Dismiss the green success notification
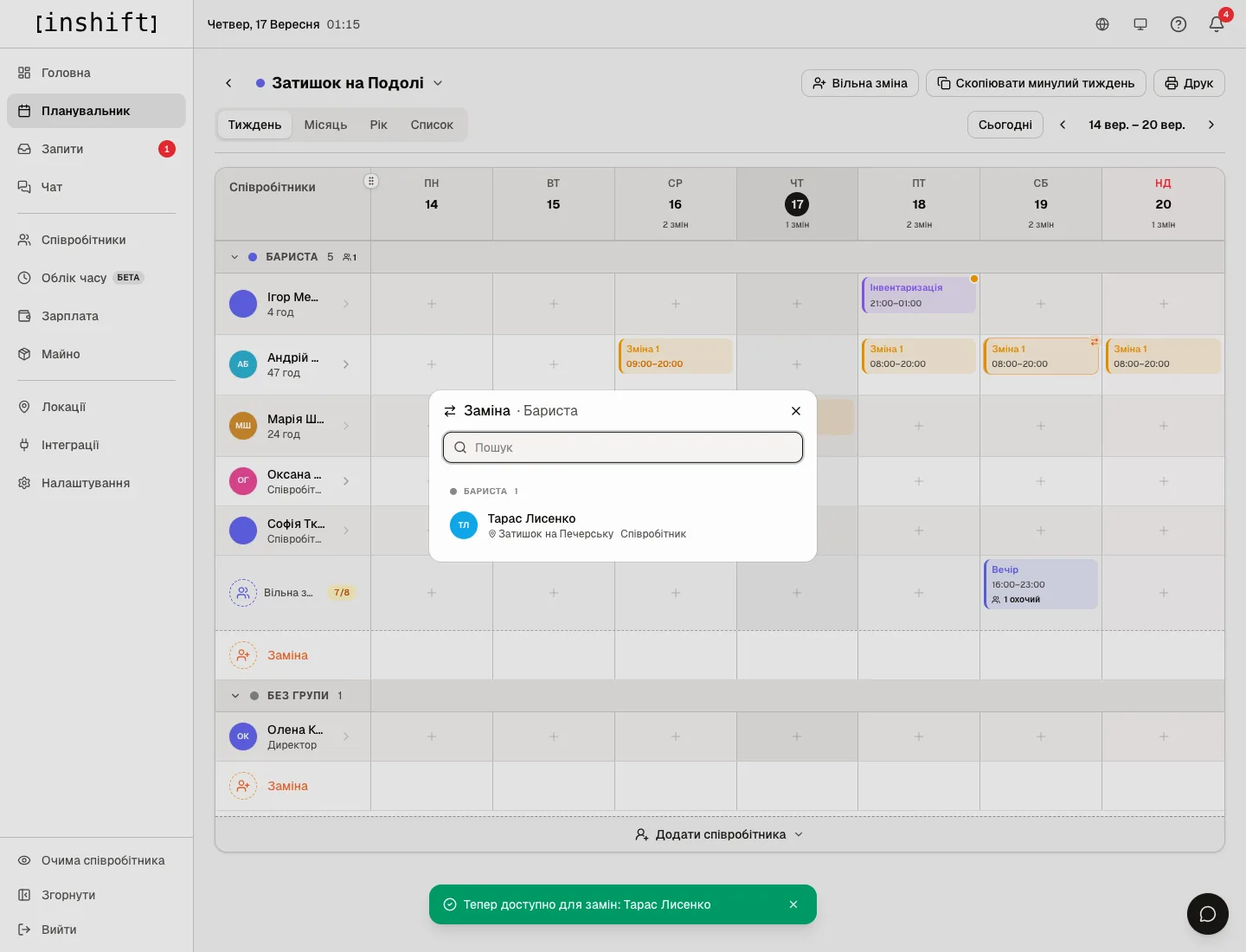This screenshot has width=1246, height=952. pyautogui.click(x=793, y=904)
